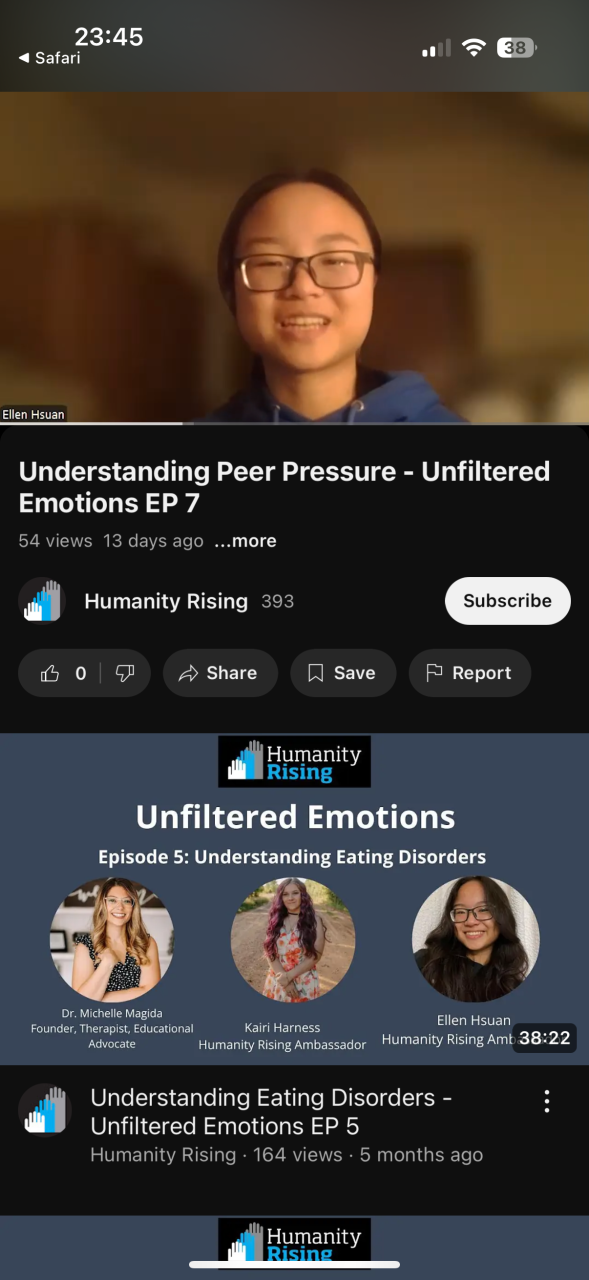Expand the Understanding Peer Pressure video title
Image resolution: width=589 pixels, height=1280 pixels.
pos(284,487)
